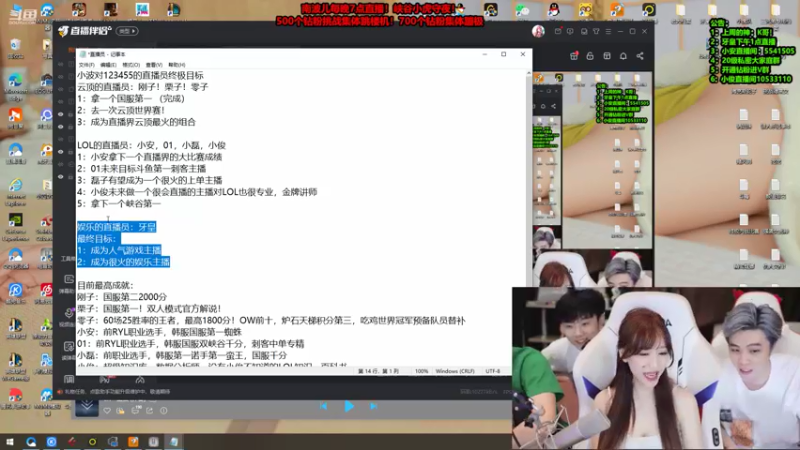Click the info circle icon in the music player
Viewport: 800px width, 450px height.
[x=163, y=410]
